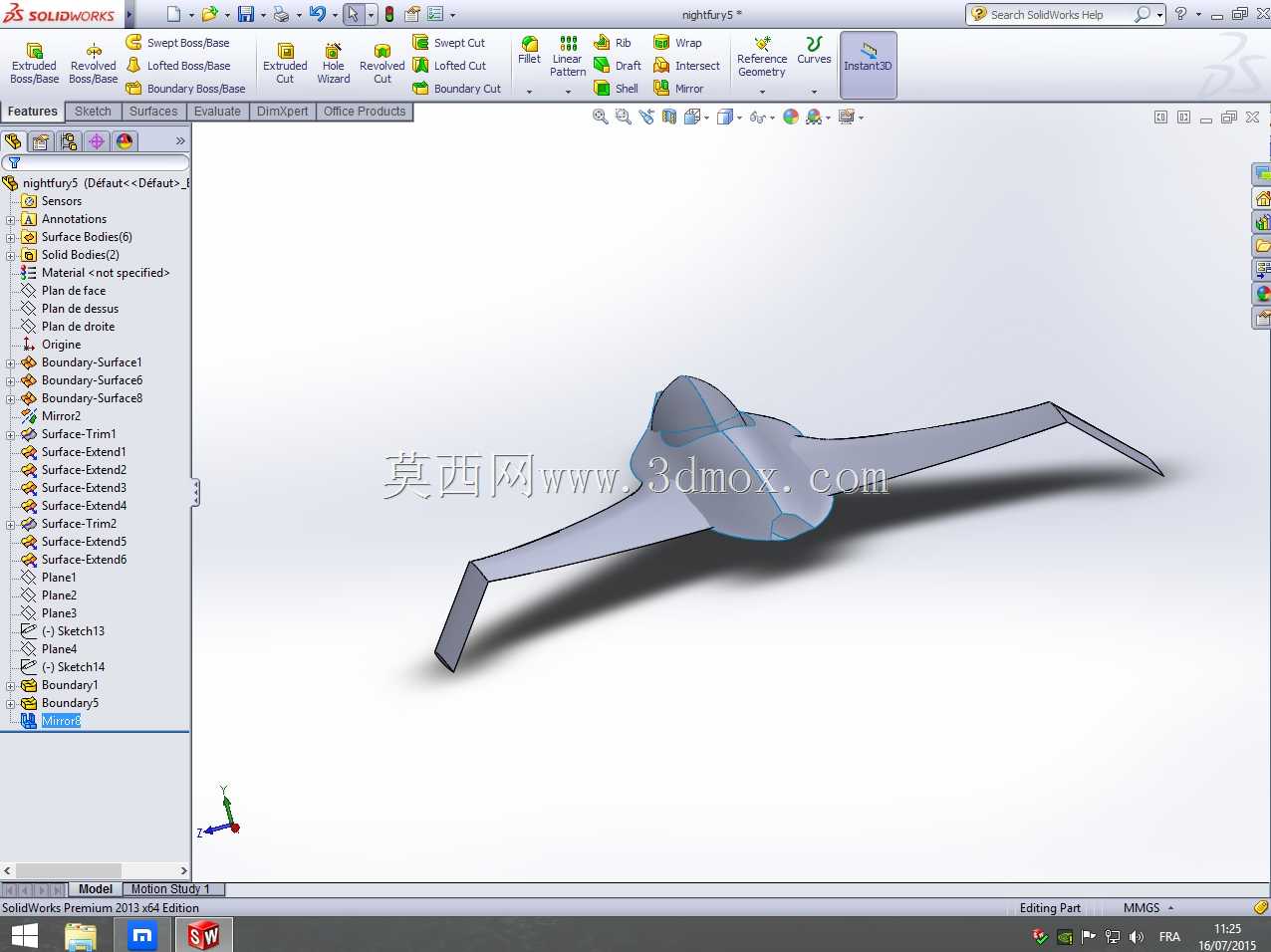Click the Rebuild traffic light icon
The height and width of the screenshot is (952, 1271).
tap(389, 15)
